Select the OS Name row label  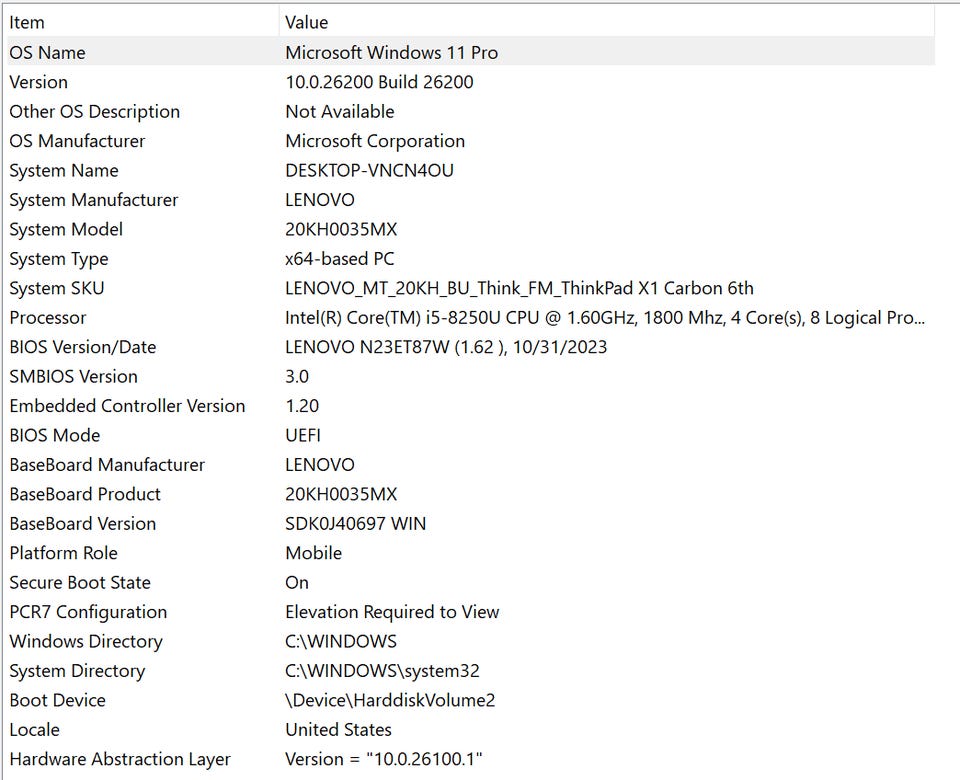[x=47, y=53]
